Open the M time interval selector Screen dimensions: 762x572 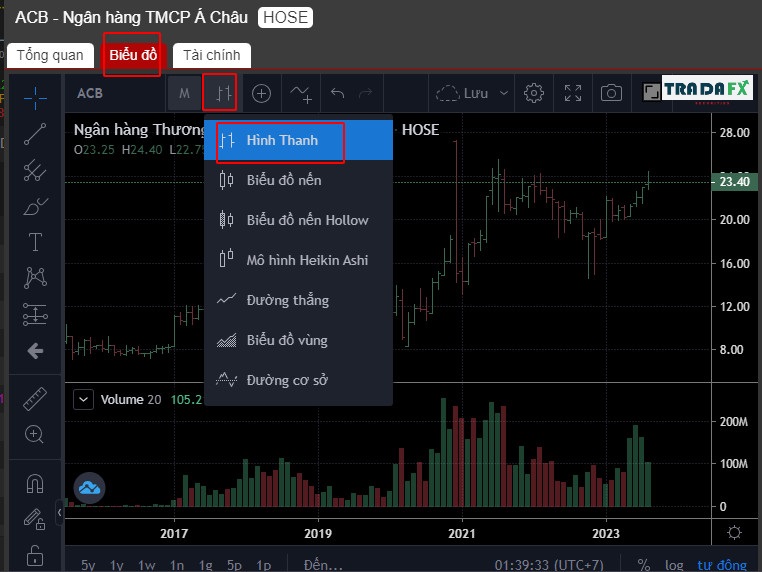184,93
